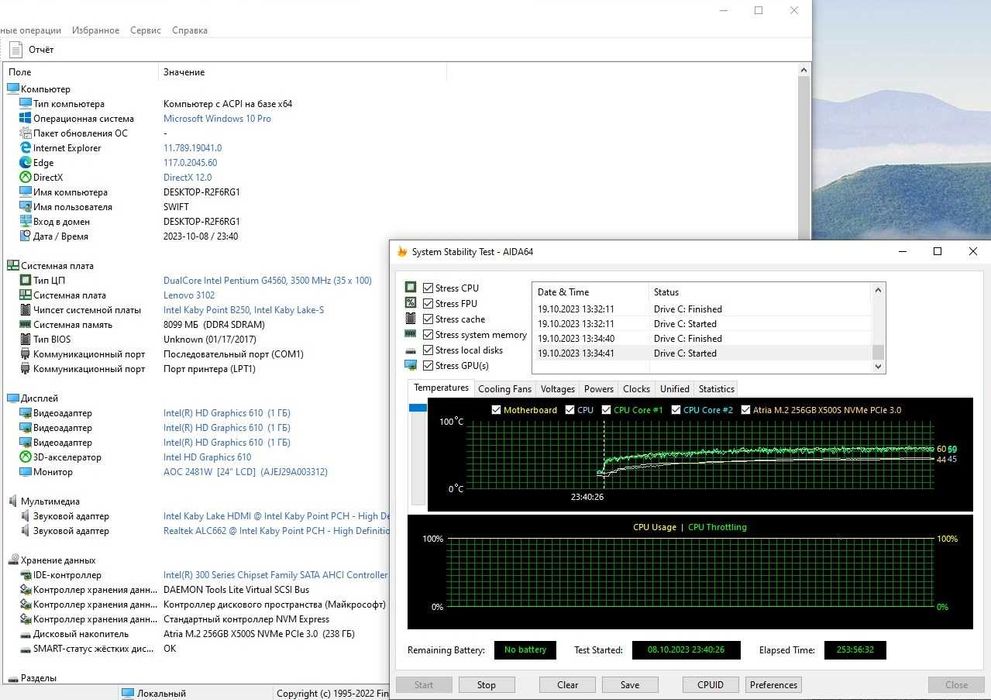This screenshot has height=700, width=991.
Task: Toggle the CPU Core #1 graph checkbox
Action: pos(606,410)
